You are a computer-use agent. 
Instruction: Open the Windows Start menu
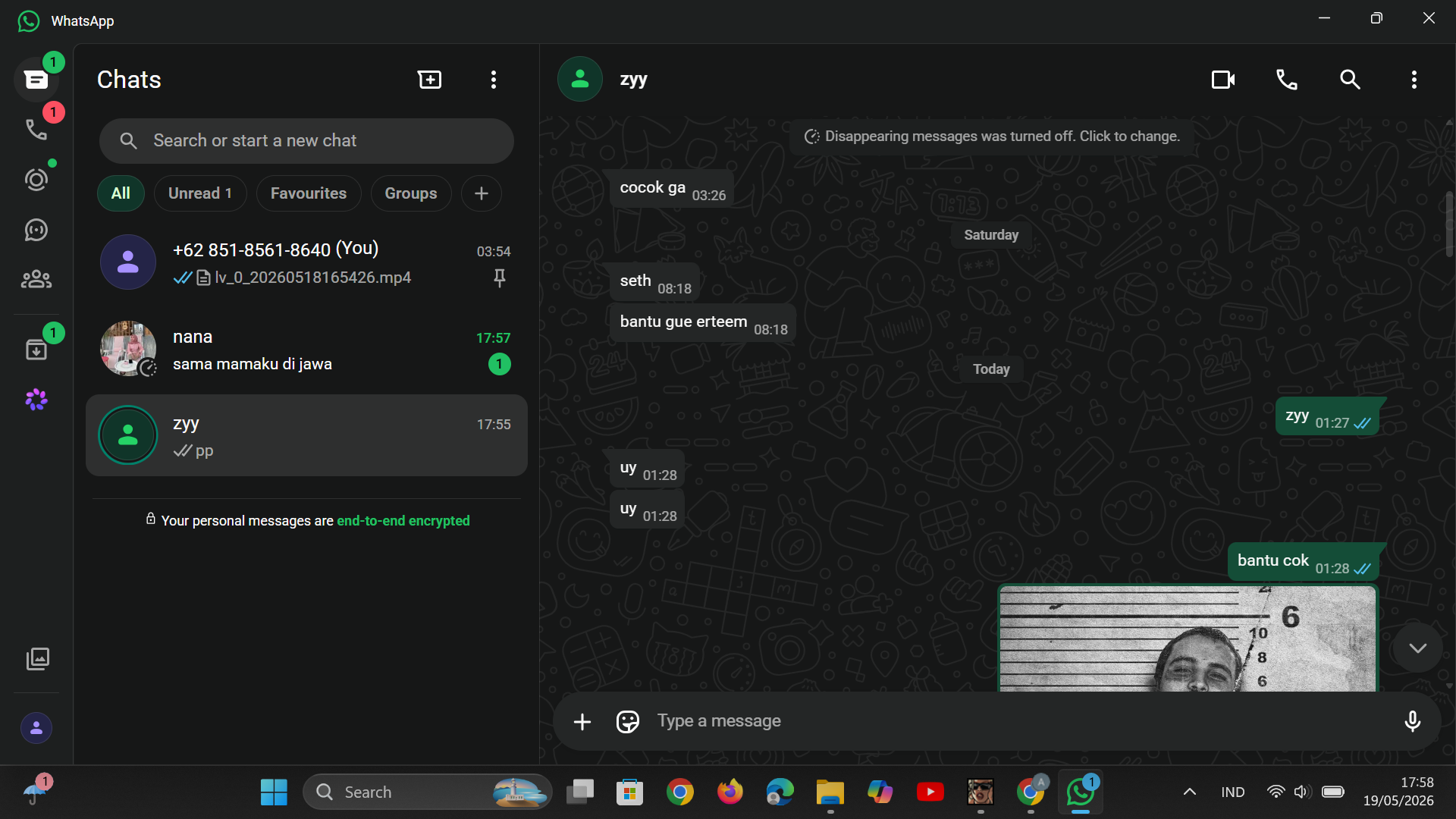[274, 792]
